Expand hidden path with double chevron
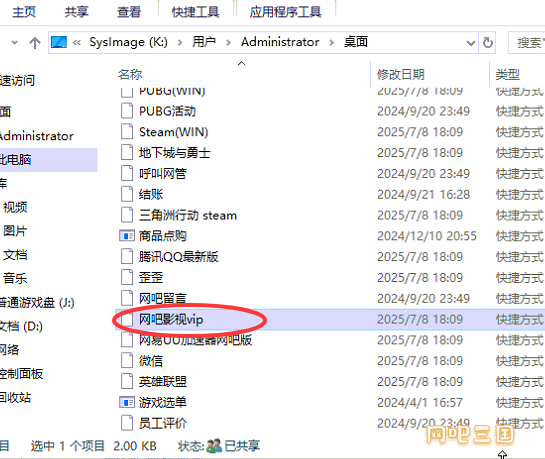The image size is (545, 459). [x=77, y=43]
